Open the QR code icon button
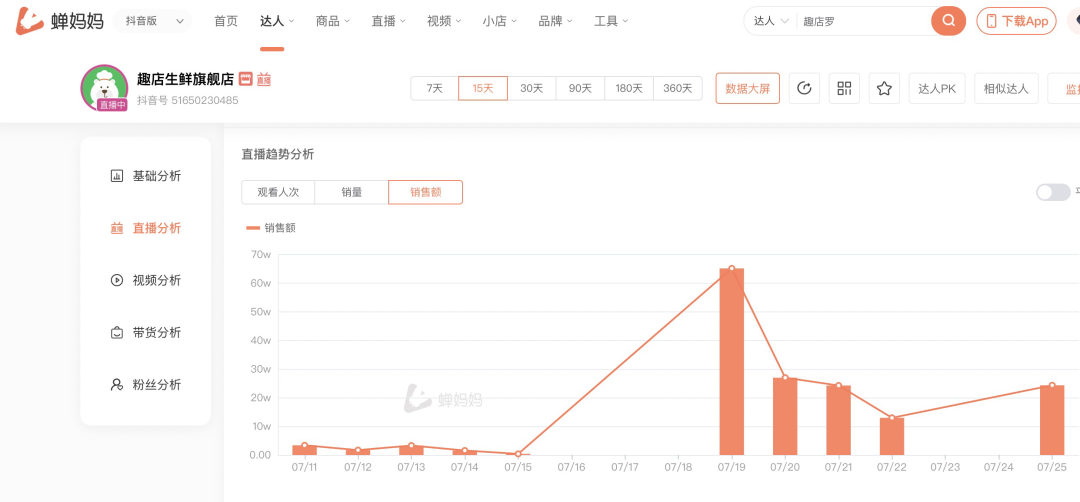Image resolution: width=1080 pixels, height=502 pixels. (x=844, y=88)
